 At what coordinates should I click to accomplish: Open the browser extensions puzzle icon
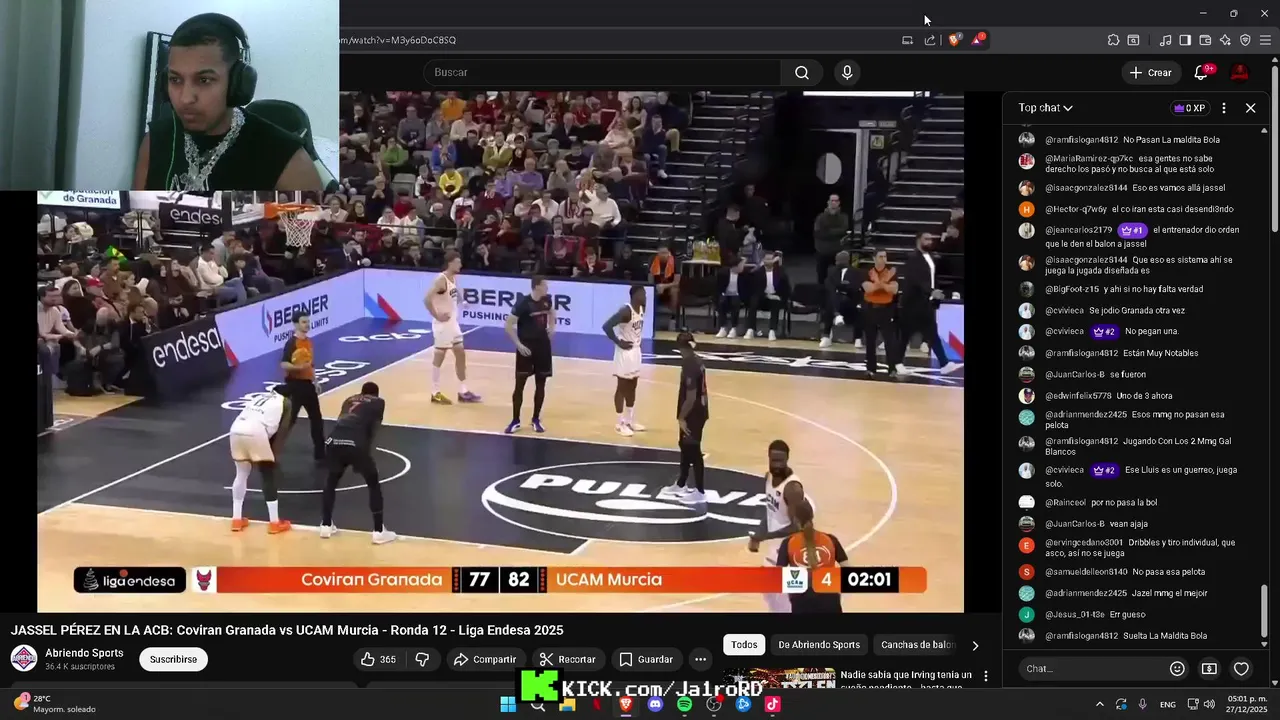tap(1113, 40)
